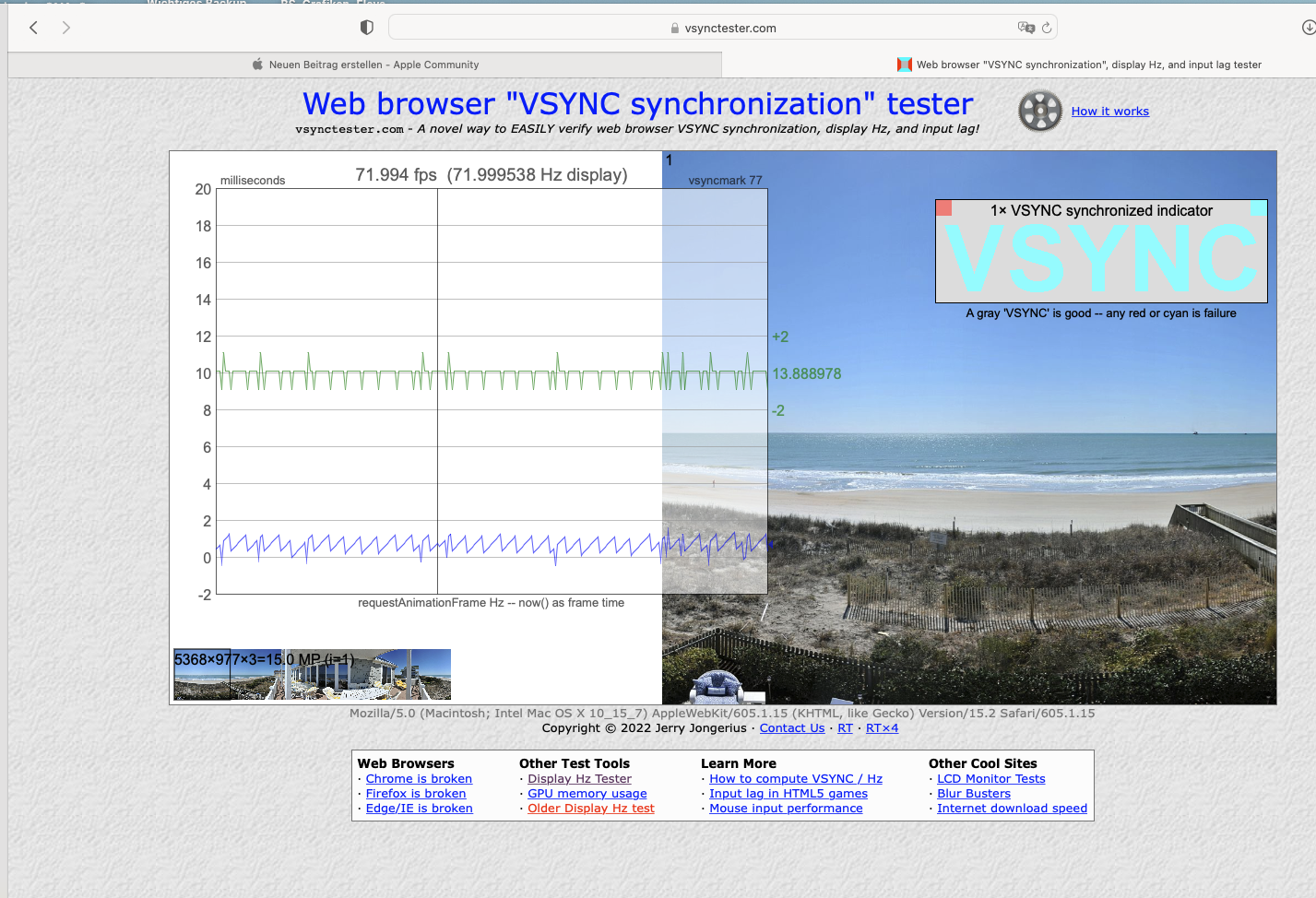
Task: Open the How it works link
Action: pyautogui.click(x=1109, y=112)
